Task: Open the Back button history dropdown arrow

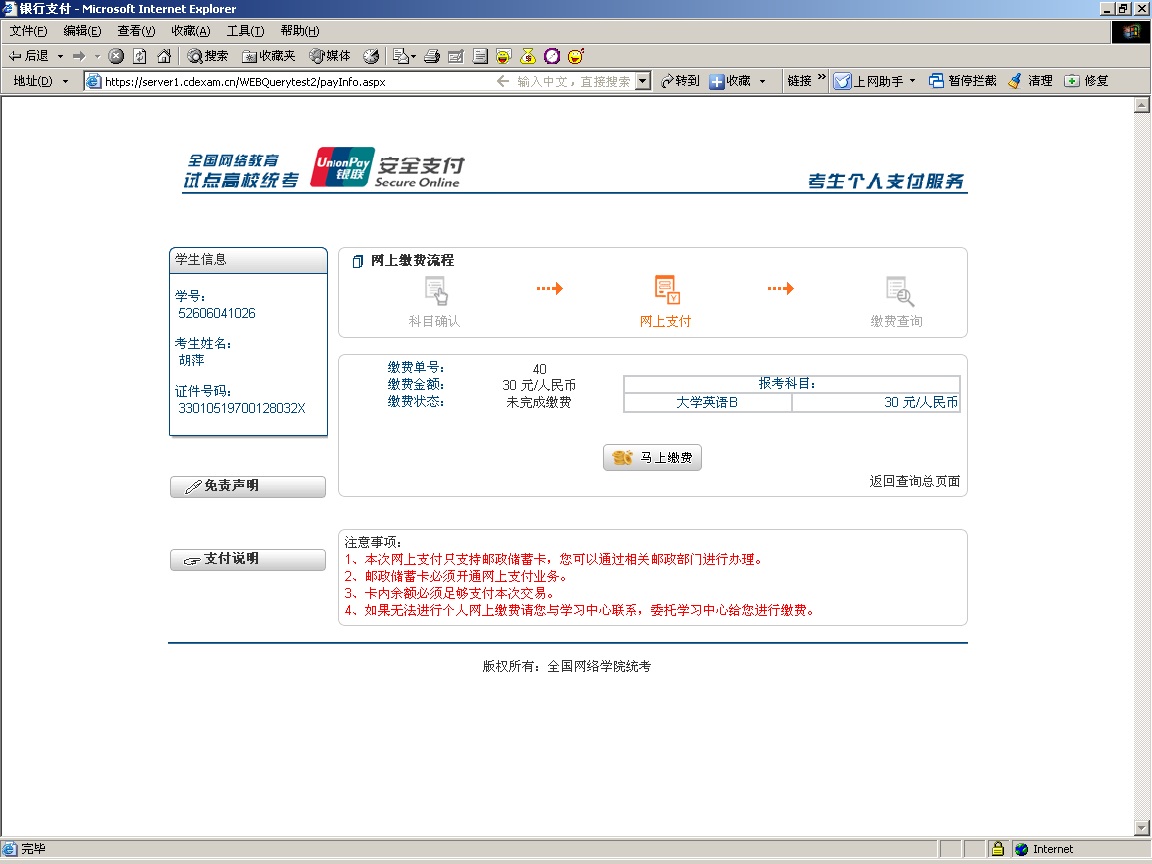Action: (60, 56)
